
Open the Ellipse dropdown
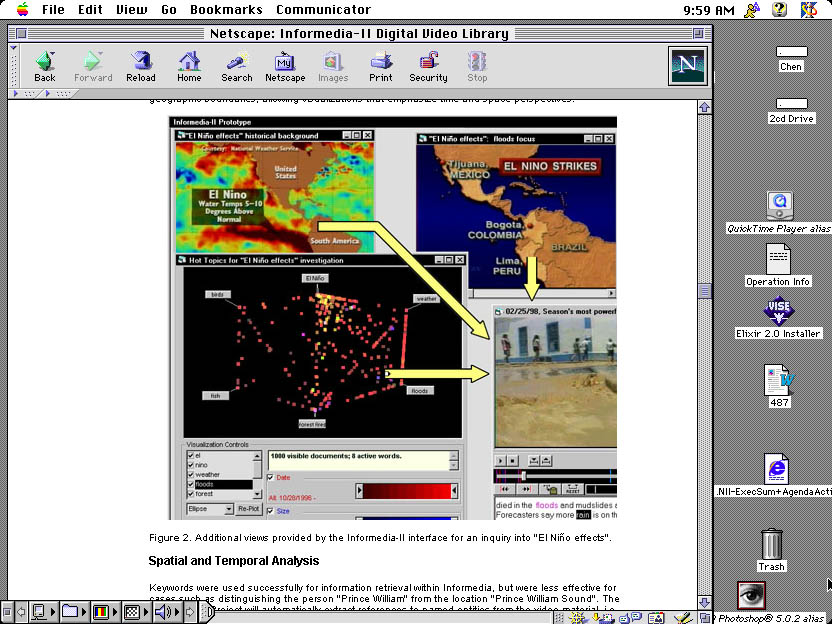[210, 509]
